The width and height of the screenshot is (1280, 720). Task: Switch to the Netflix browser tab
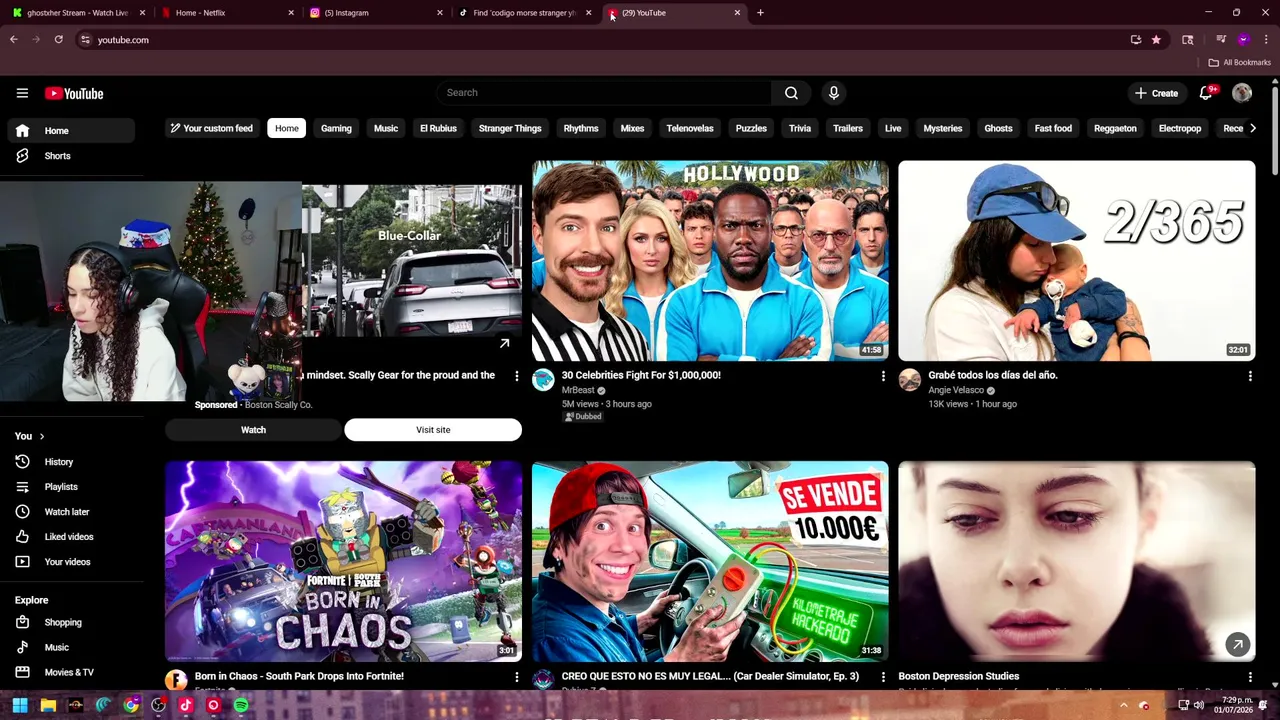227,13
